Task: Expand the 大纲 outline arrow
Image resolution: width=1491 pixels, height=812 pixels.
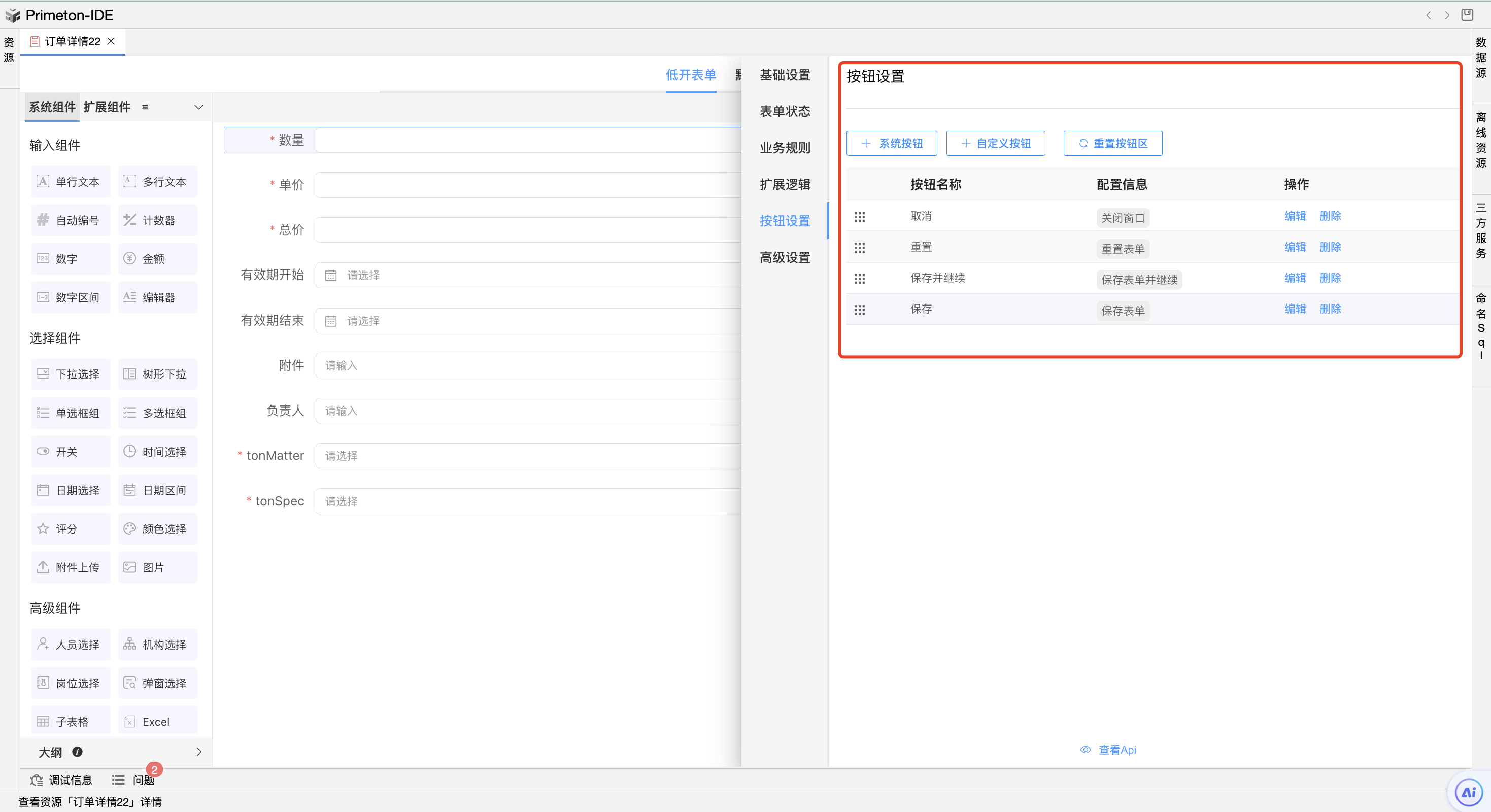Action: click(198, 751)
